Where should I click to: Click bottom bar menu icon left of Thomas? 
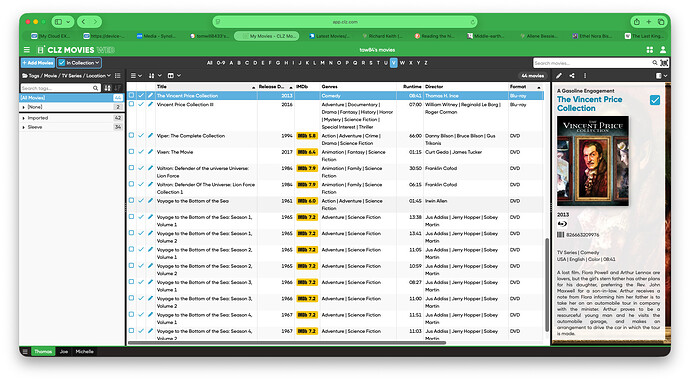click(25, 351)
